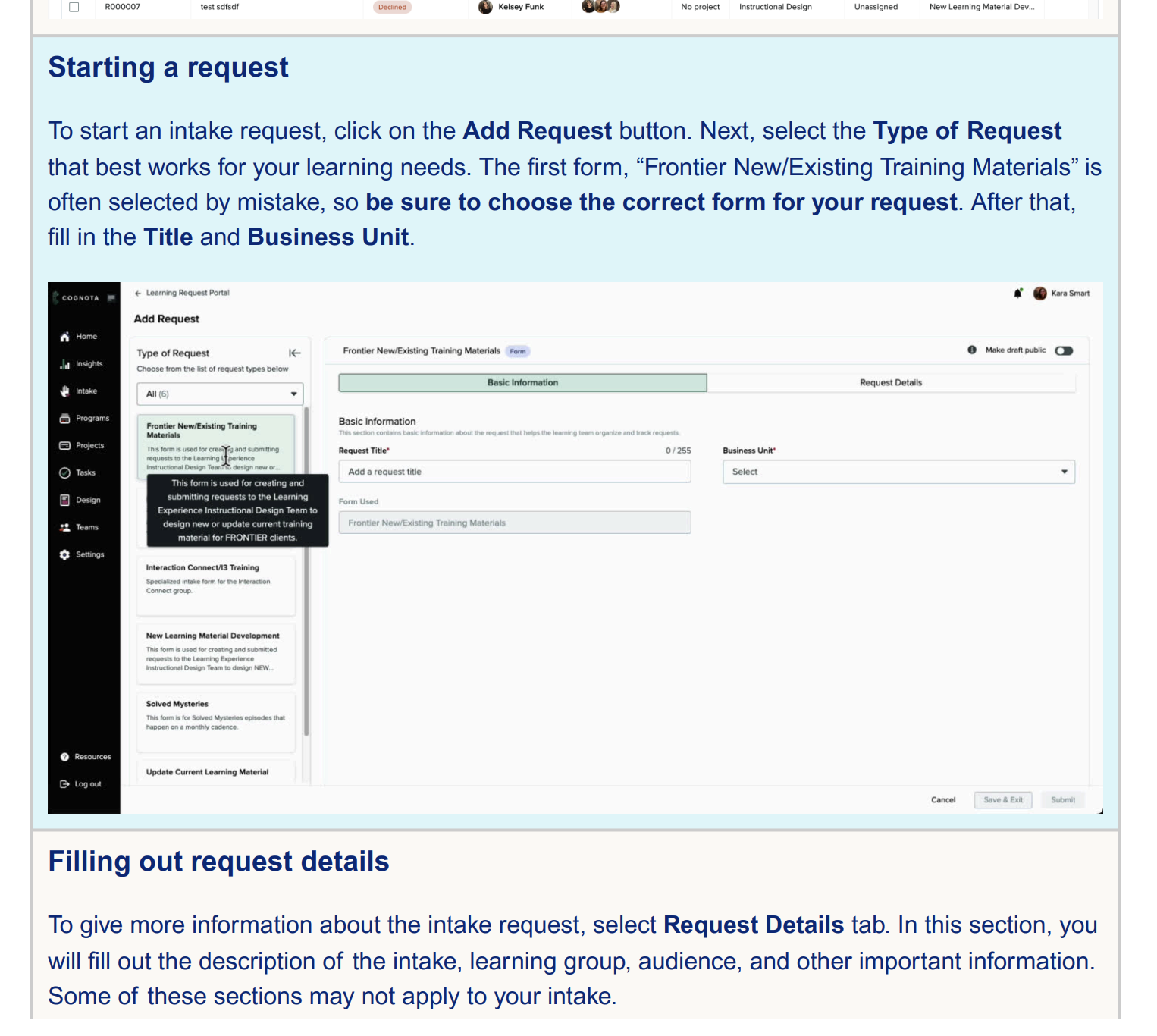Screen dimensions: 1157x1036
Task: Click Log out in the sidebar
Action: 80,784
